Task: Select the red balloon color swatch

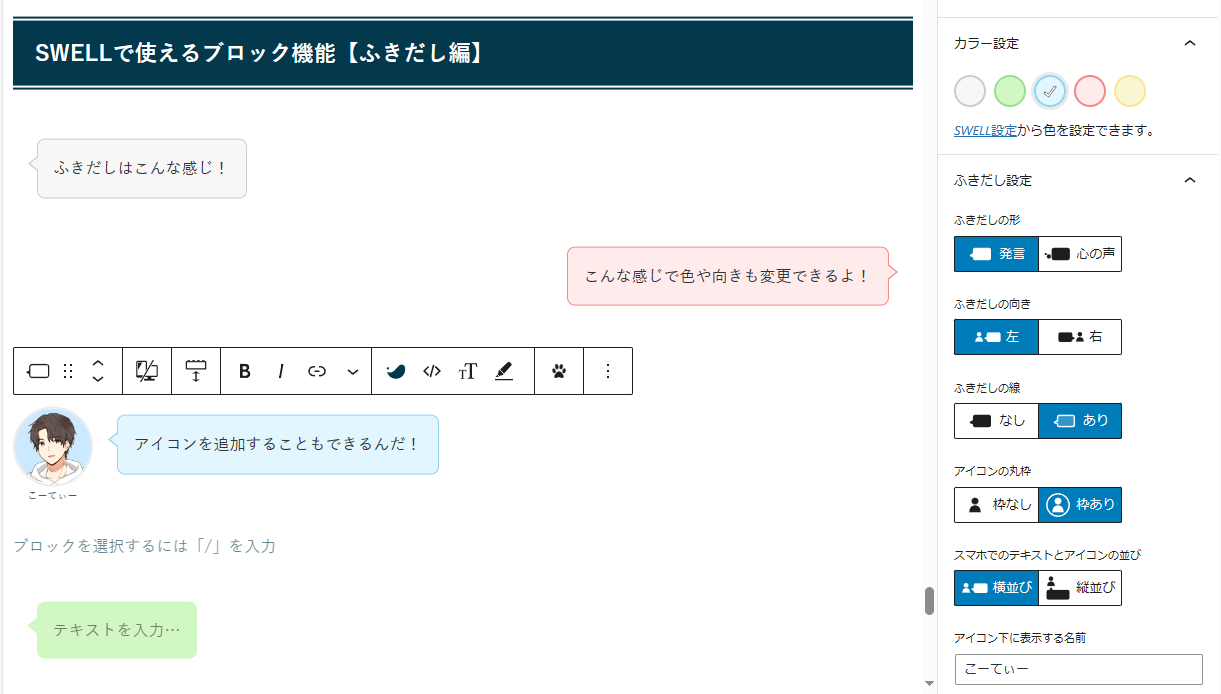Action: [x=1090, y=91]
